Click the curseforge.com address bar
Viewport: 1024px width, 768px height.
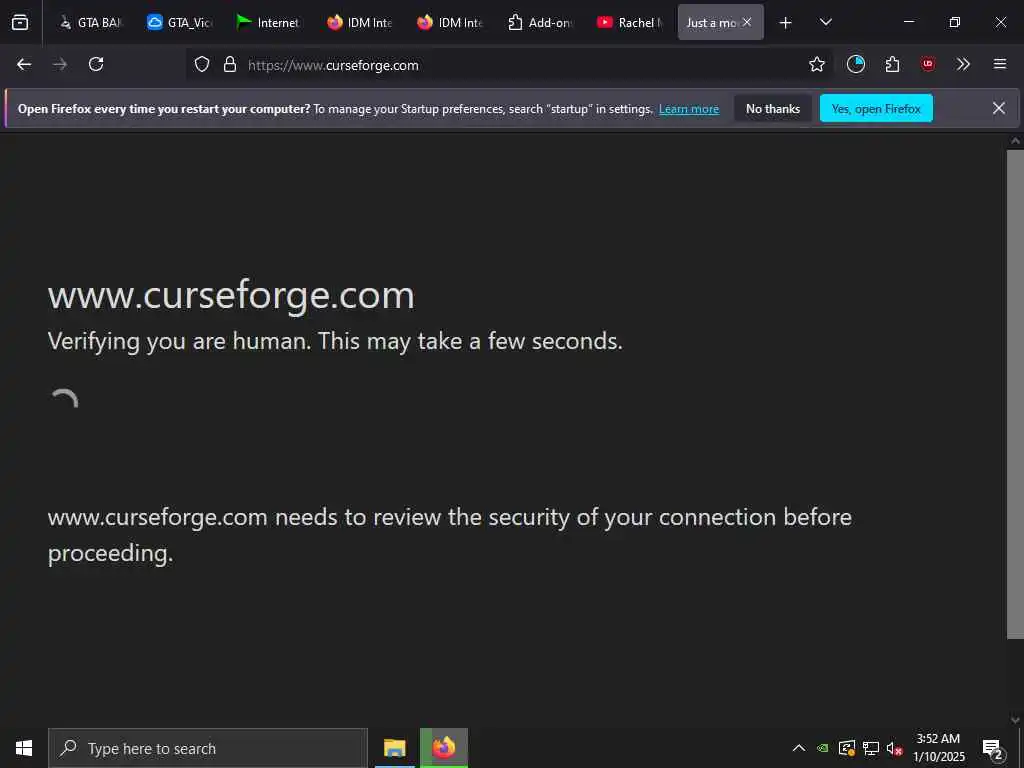click(x=509, y=65)
